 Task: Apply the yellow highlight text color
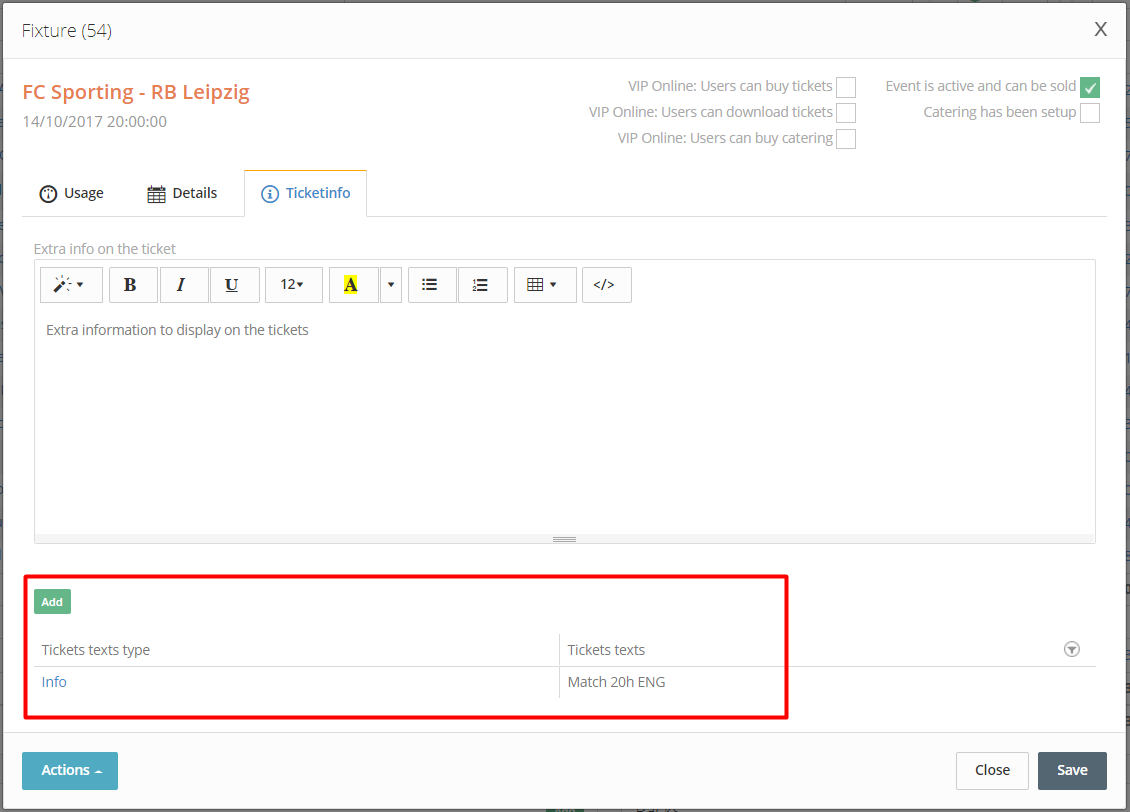pyautogui.click(x=353, y=285)
